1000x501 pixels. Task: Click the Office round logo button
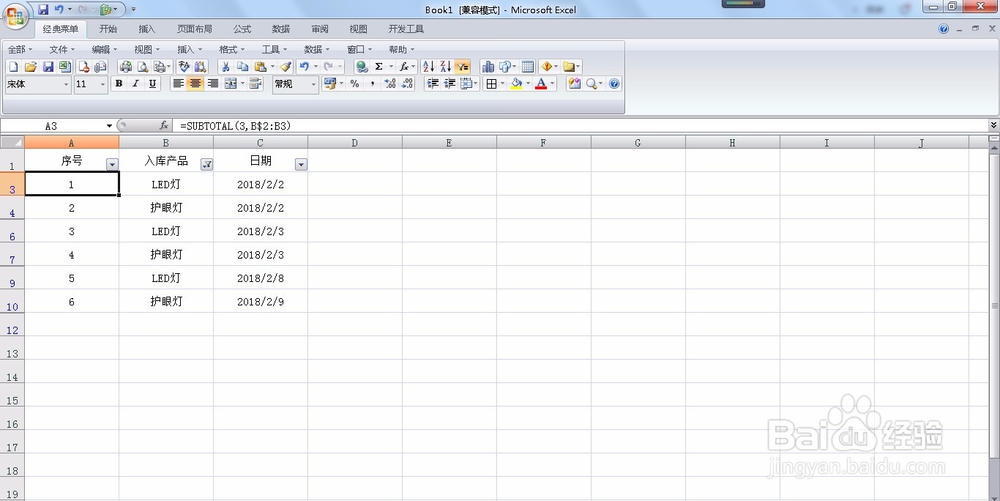coord(15,15)
